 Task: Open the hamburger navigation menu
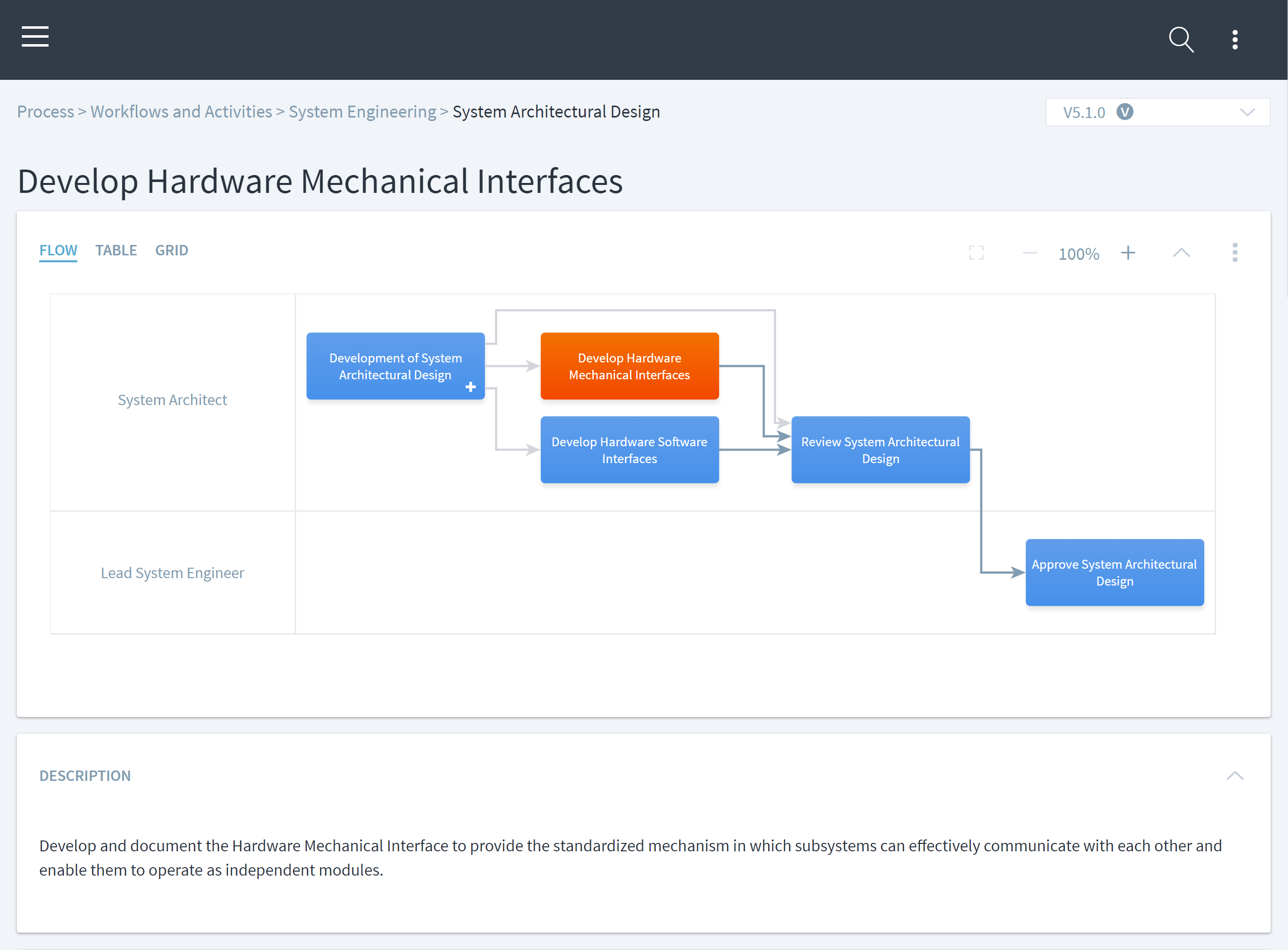[x=35, y=37]
